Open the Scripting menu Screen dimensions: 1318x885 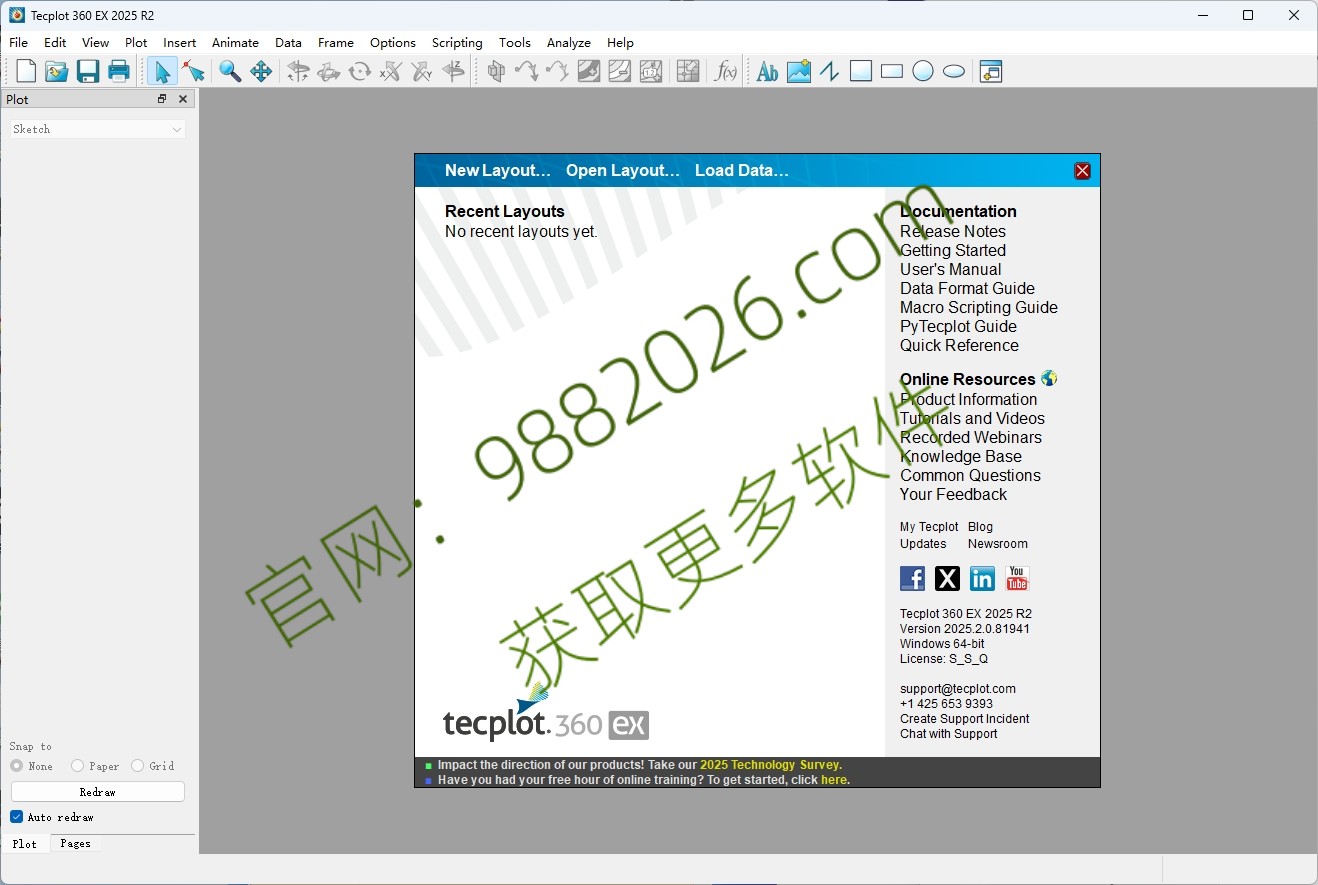(x=457, y=43)
